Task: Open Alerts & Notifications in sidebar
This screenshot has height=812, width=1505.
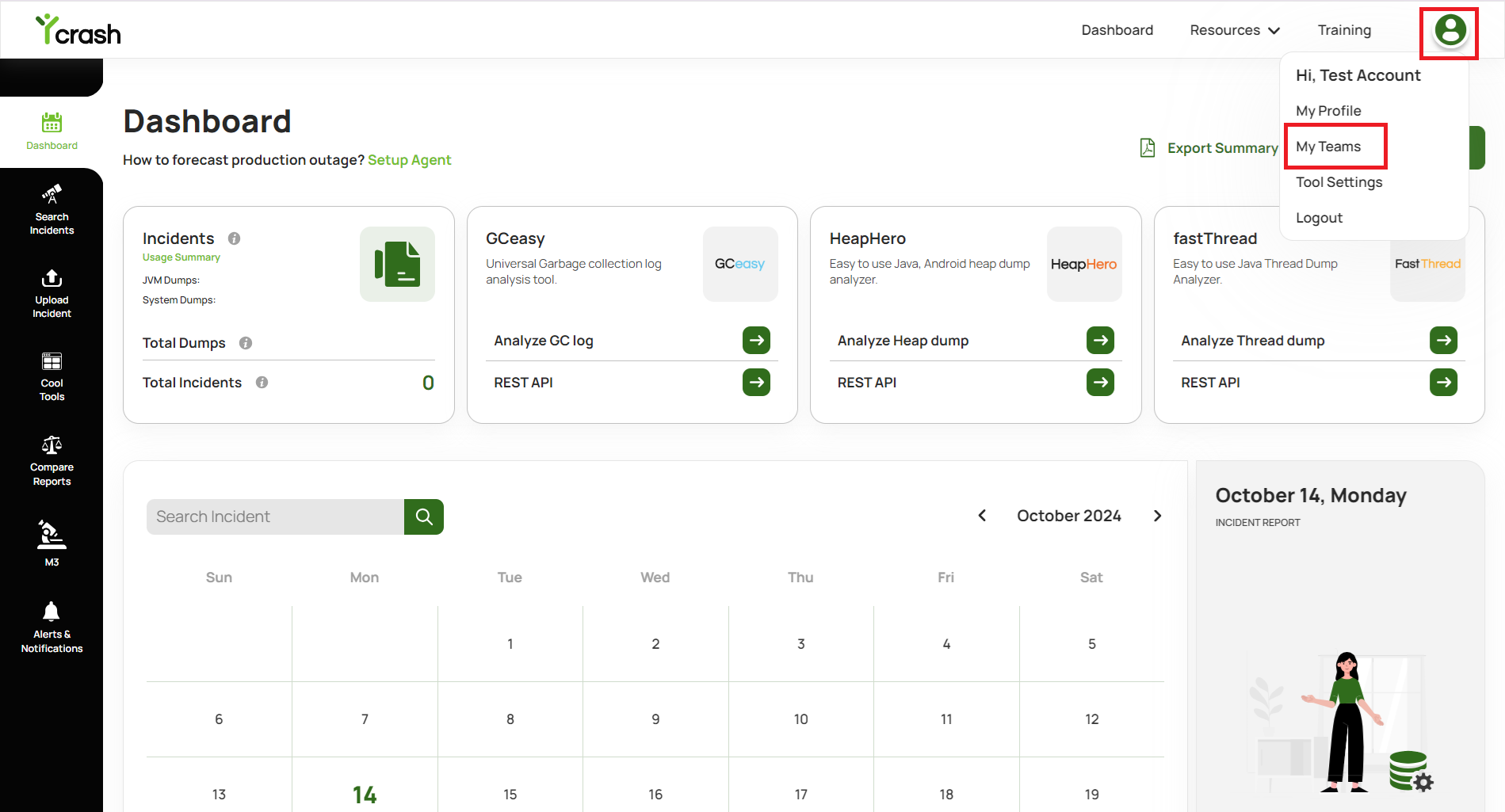Action: tap(52, 627)
